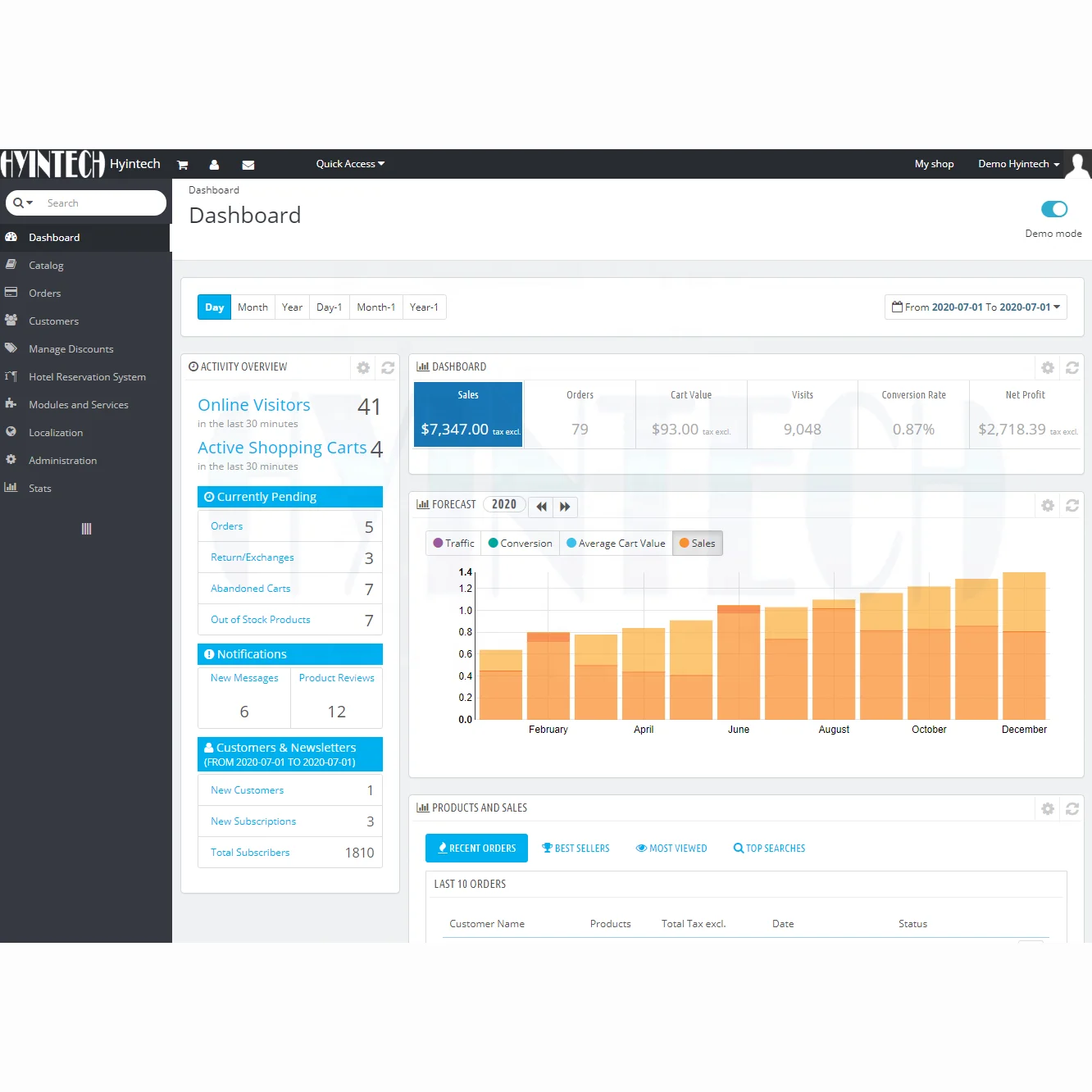Switch to Best Sellers tab
Image resolution: width=1092 pixels, height=1092 pixels.
576,849
